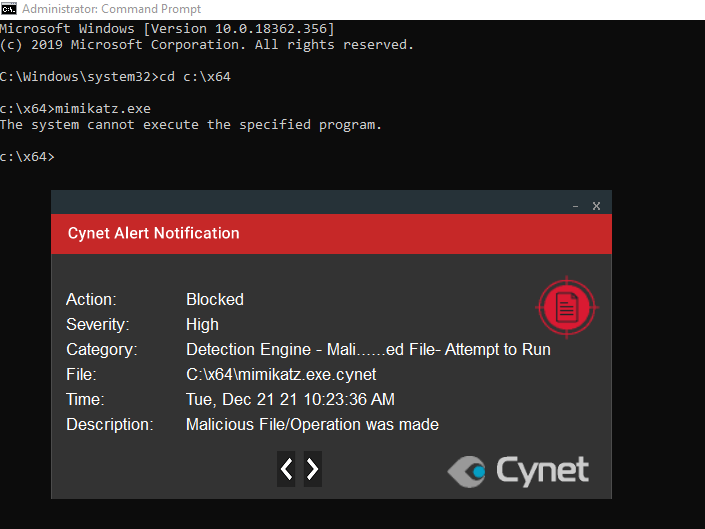Click the Microsoft Windows version line

coord(167,29)
